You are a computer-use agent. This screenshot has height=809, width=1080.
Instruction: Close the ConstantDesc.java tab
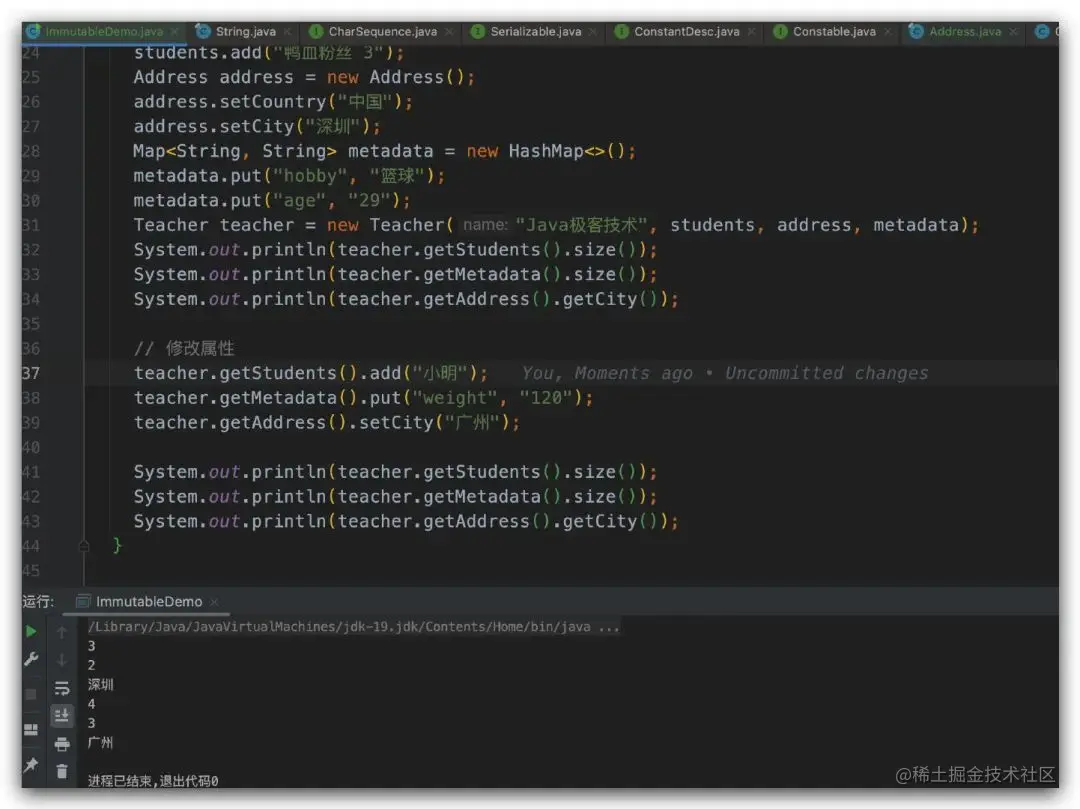coord(751,32)
